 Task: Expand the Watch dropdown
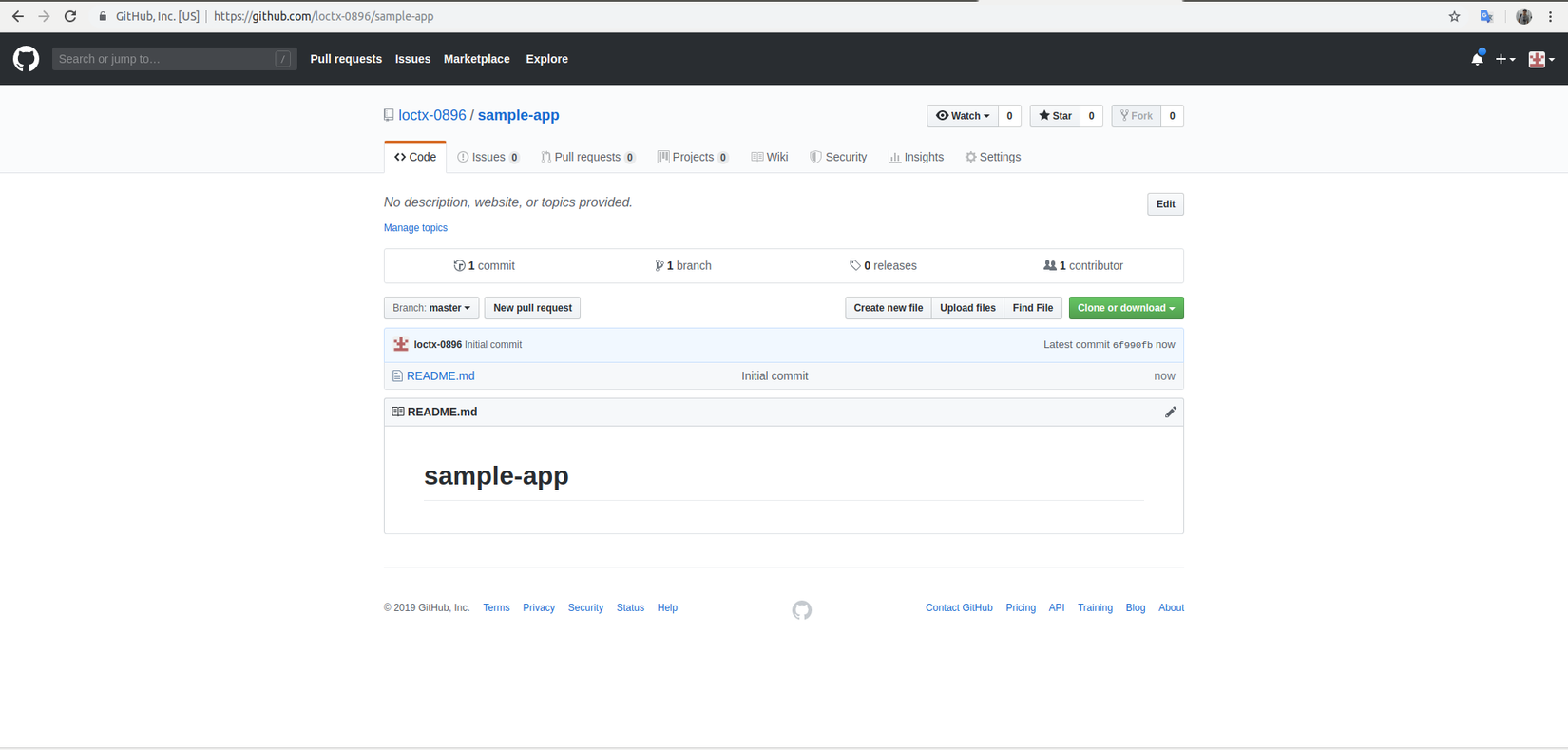click(963, 116)
